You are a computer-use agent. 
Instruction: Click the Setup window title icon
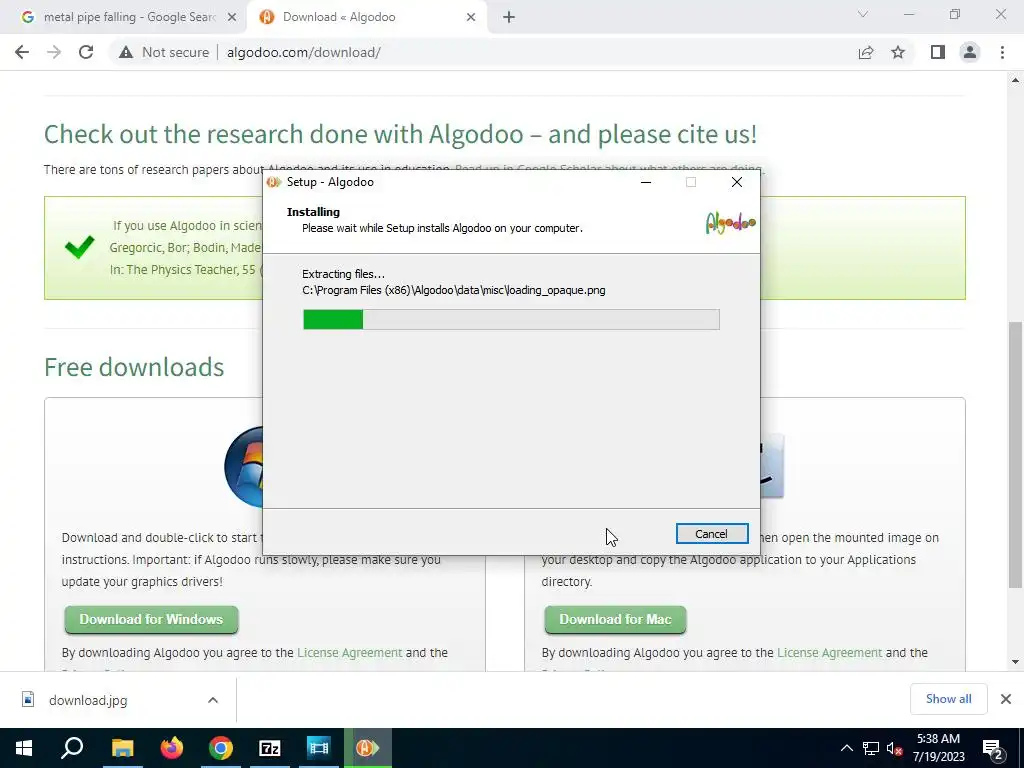[x=274, y=182]
